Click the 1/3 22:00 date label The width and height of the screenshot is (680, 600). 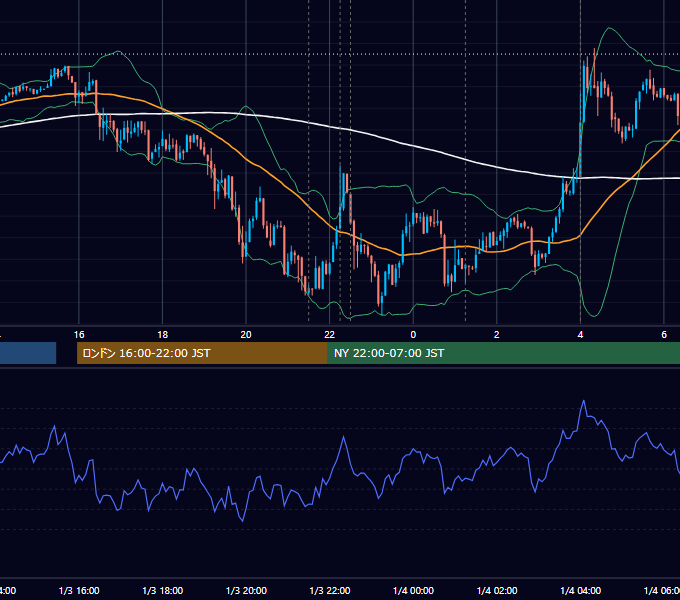(330, 590)
